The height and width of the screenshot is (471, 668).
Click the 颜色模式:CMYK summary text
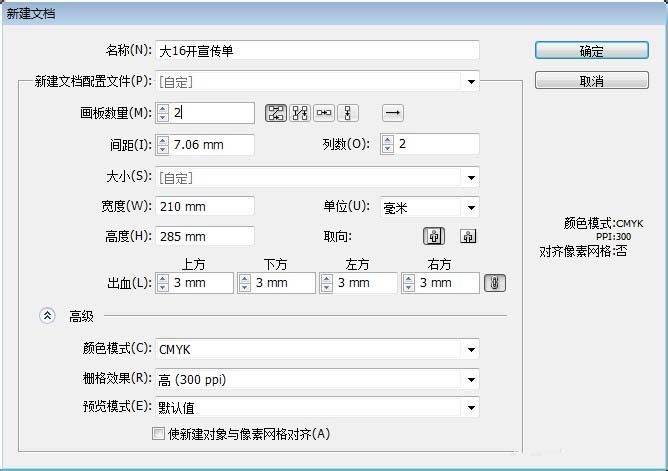603,223
